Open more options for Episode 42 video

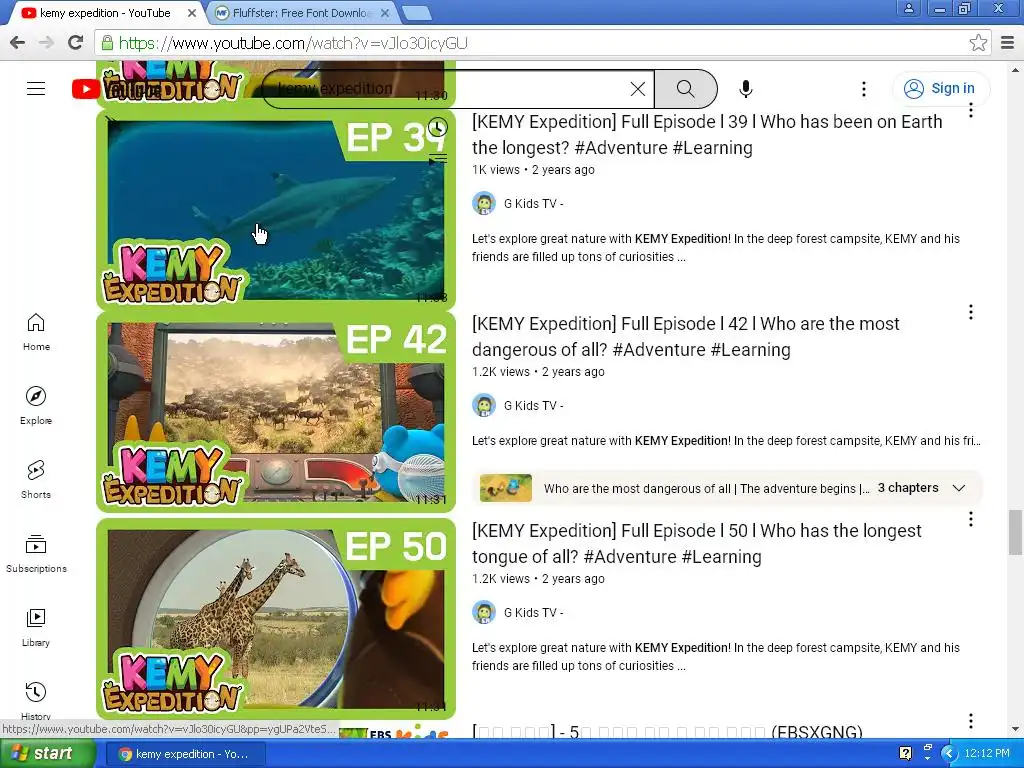tap(970, 312)
